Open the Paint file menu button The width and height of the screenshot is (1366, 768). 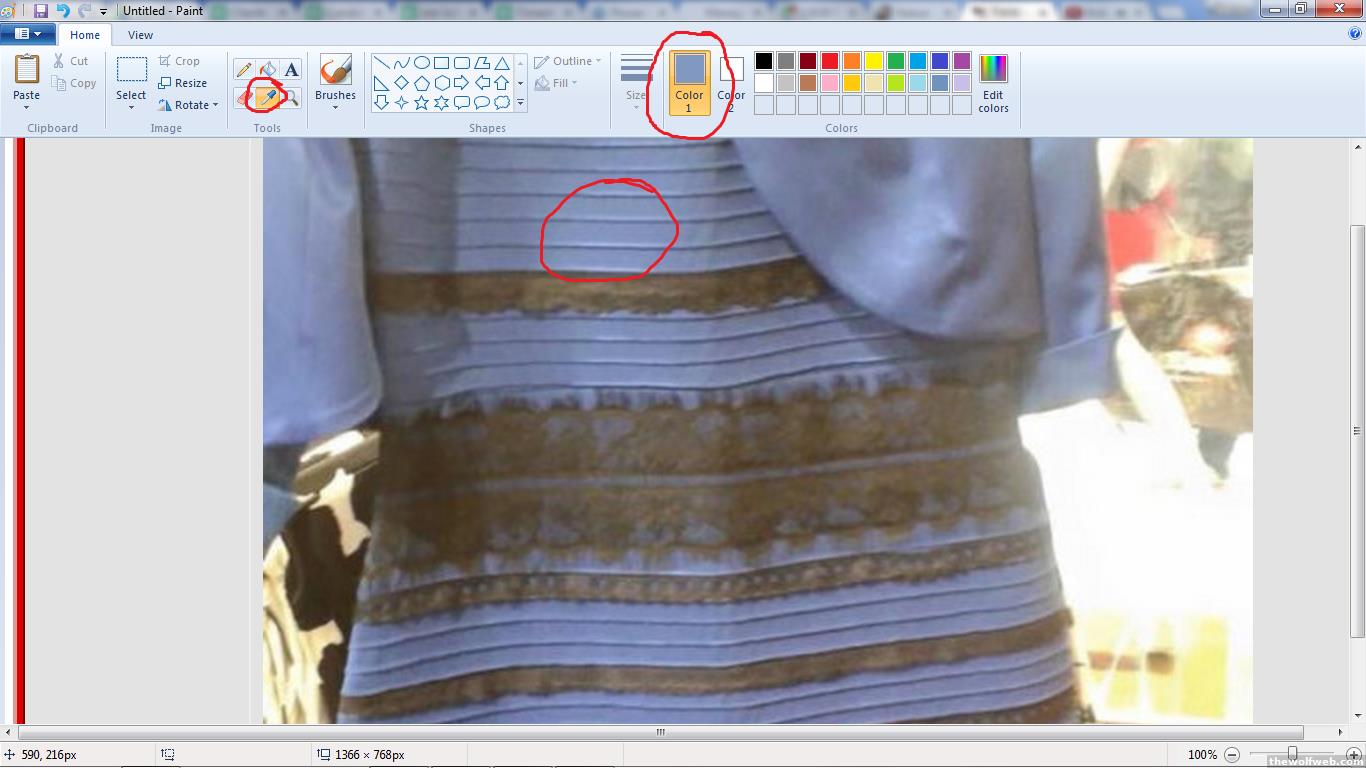(27, 34)
